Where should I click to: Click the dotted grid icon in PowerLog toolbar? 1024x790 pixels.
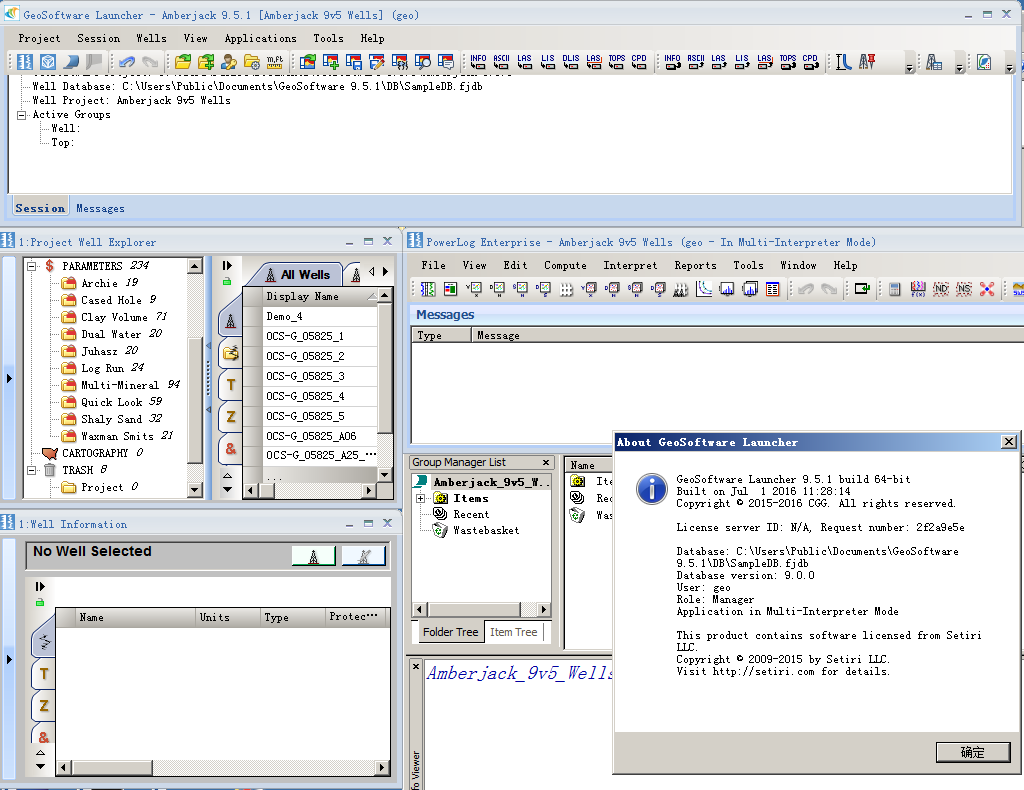(x=566, y=289)
